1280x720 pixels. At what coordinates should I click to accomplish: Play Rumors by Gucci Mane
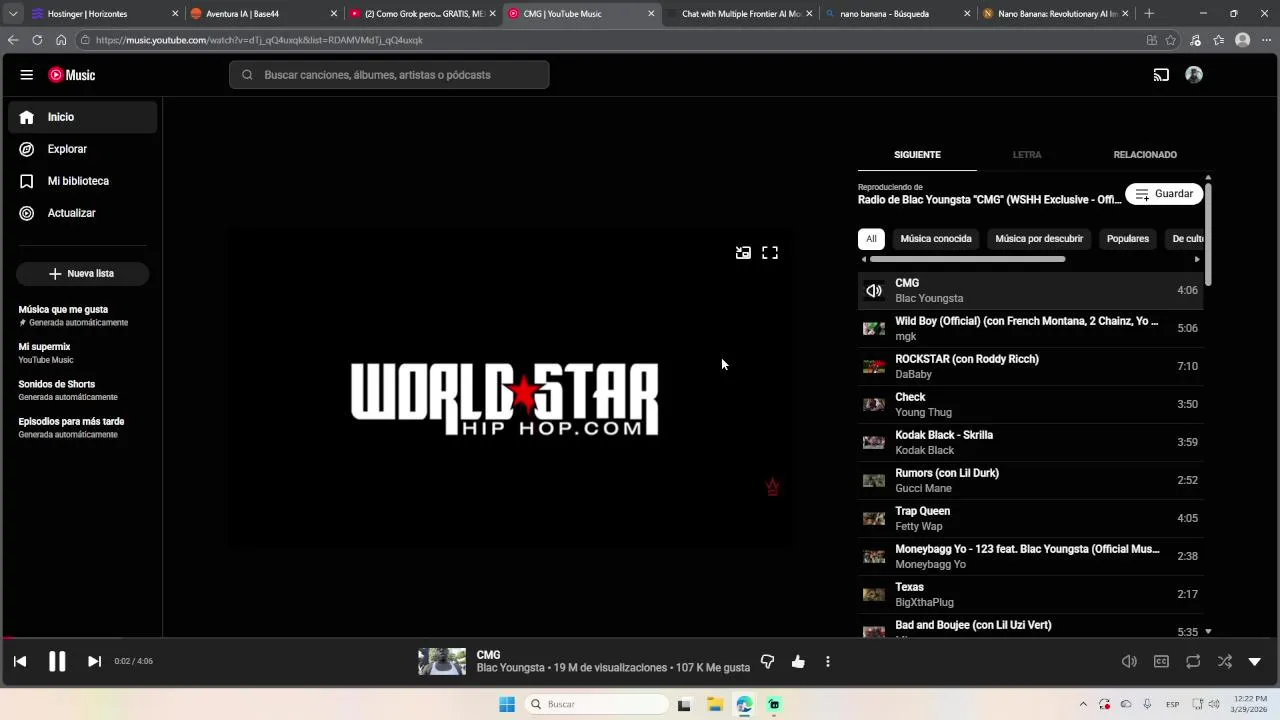pos(1030,480)
